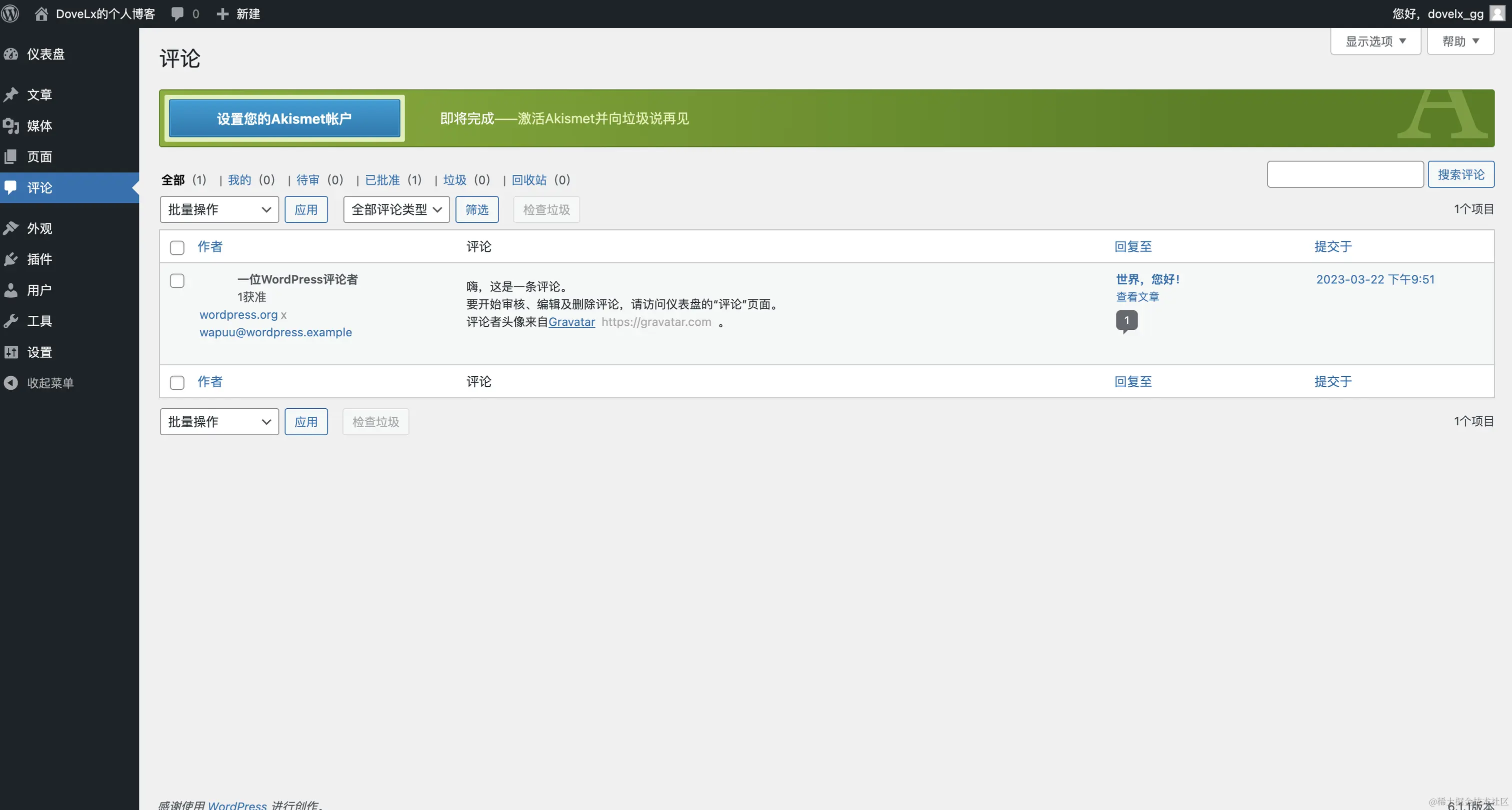The image size is (1512, 810).
Task: Click the comment search input field
Action: coord(1344,174)
